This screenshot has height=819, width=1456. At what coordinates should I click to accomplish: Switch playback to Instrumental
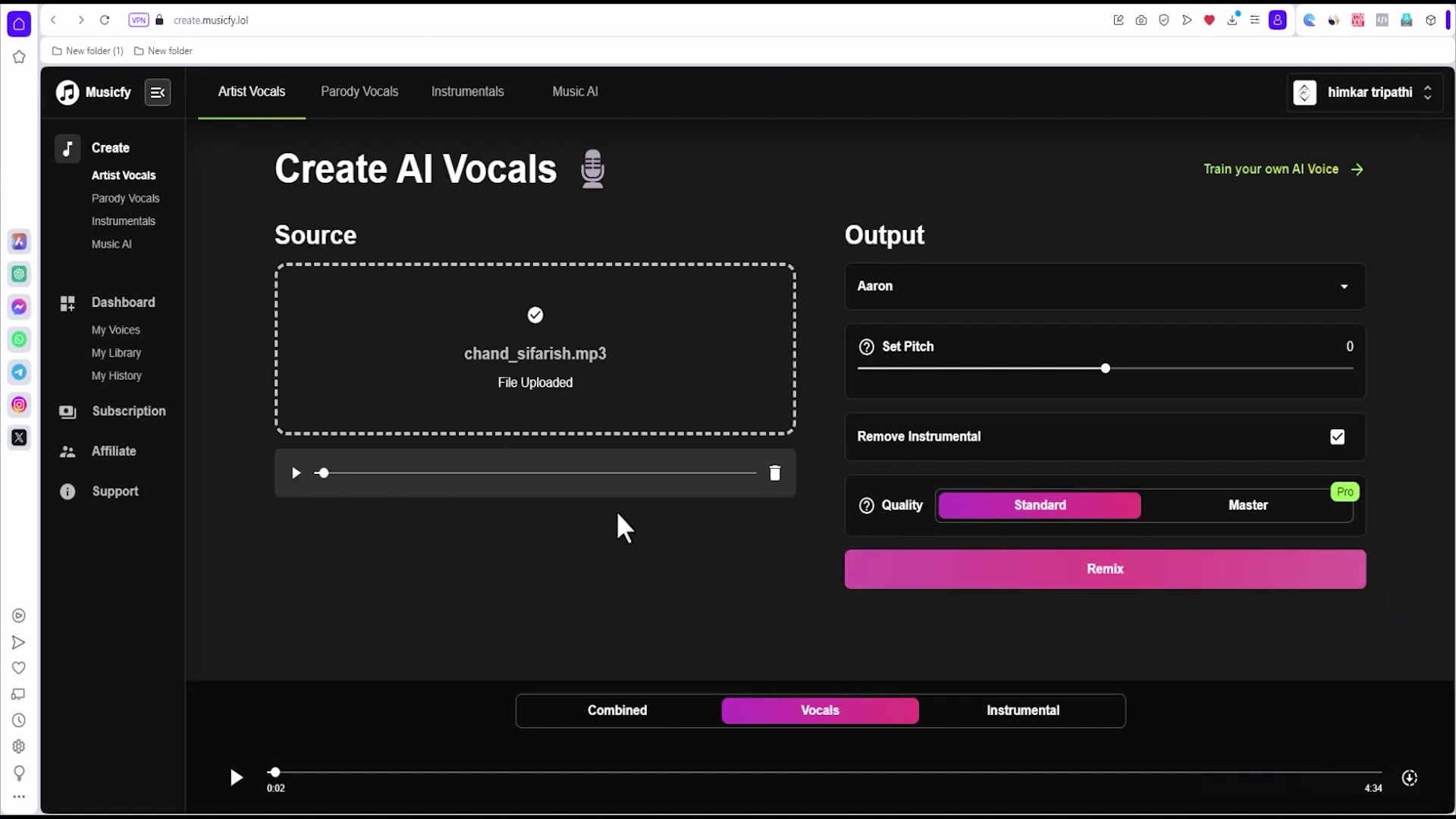point(1023,711)
